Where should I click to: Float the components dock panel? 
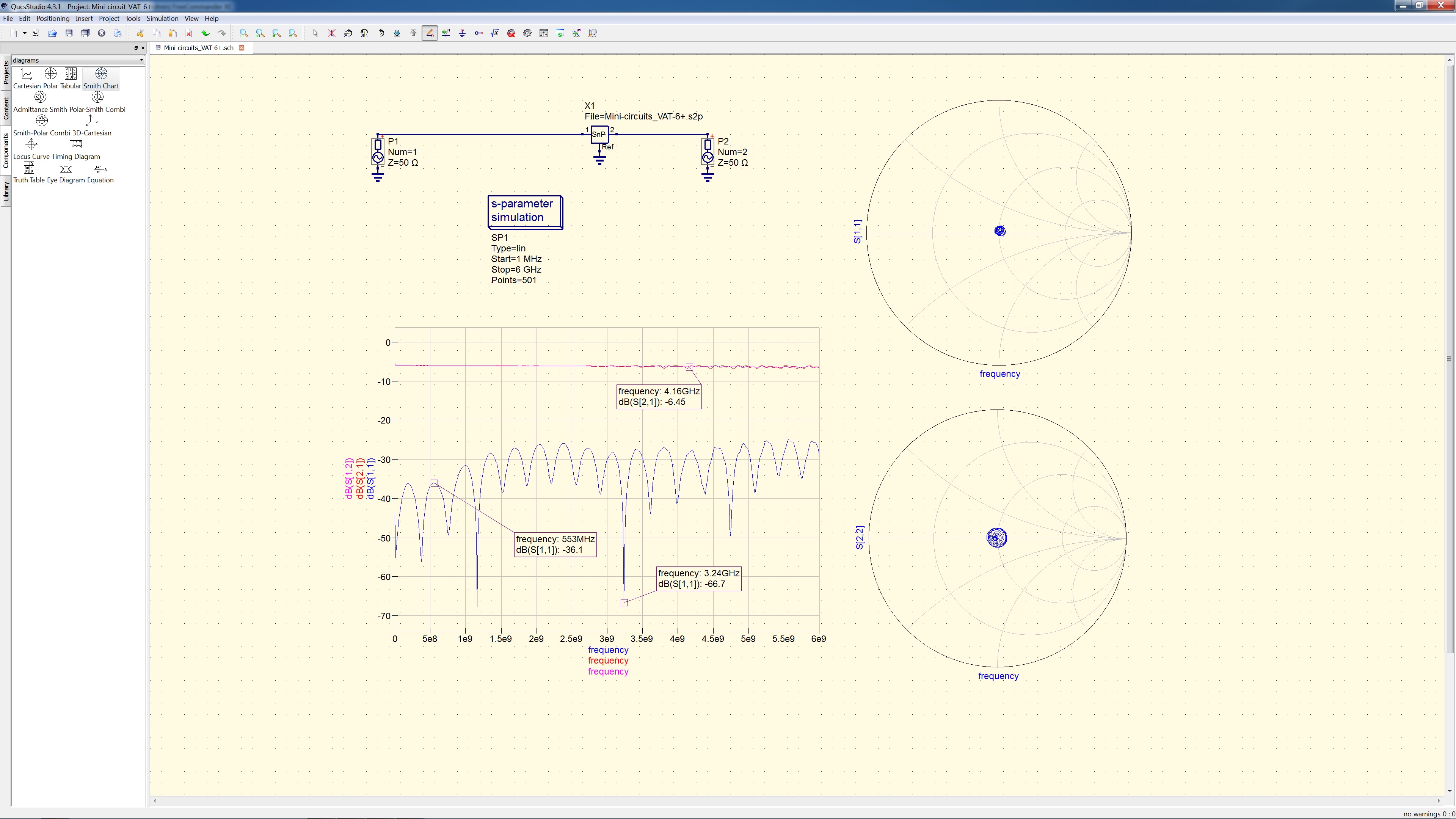click(x=136, y=48)
